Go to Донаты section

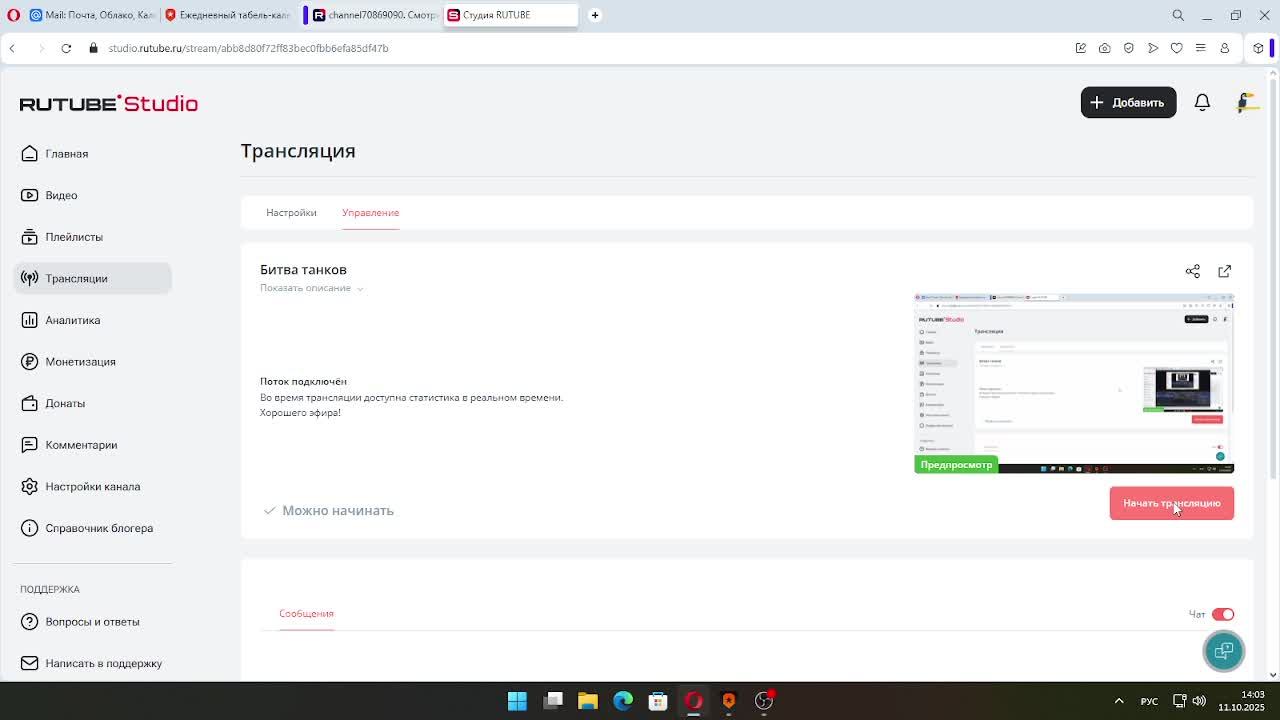65,403
